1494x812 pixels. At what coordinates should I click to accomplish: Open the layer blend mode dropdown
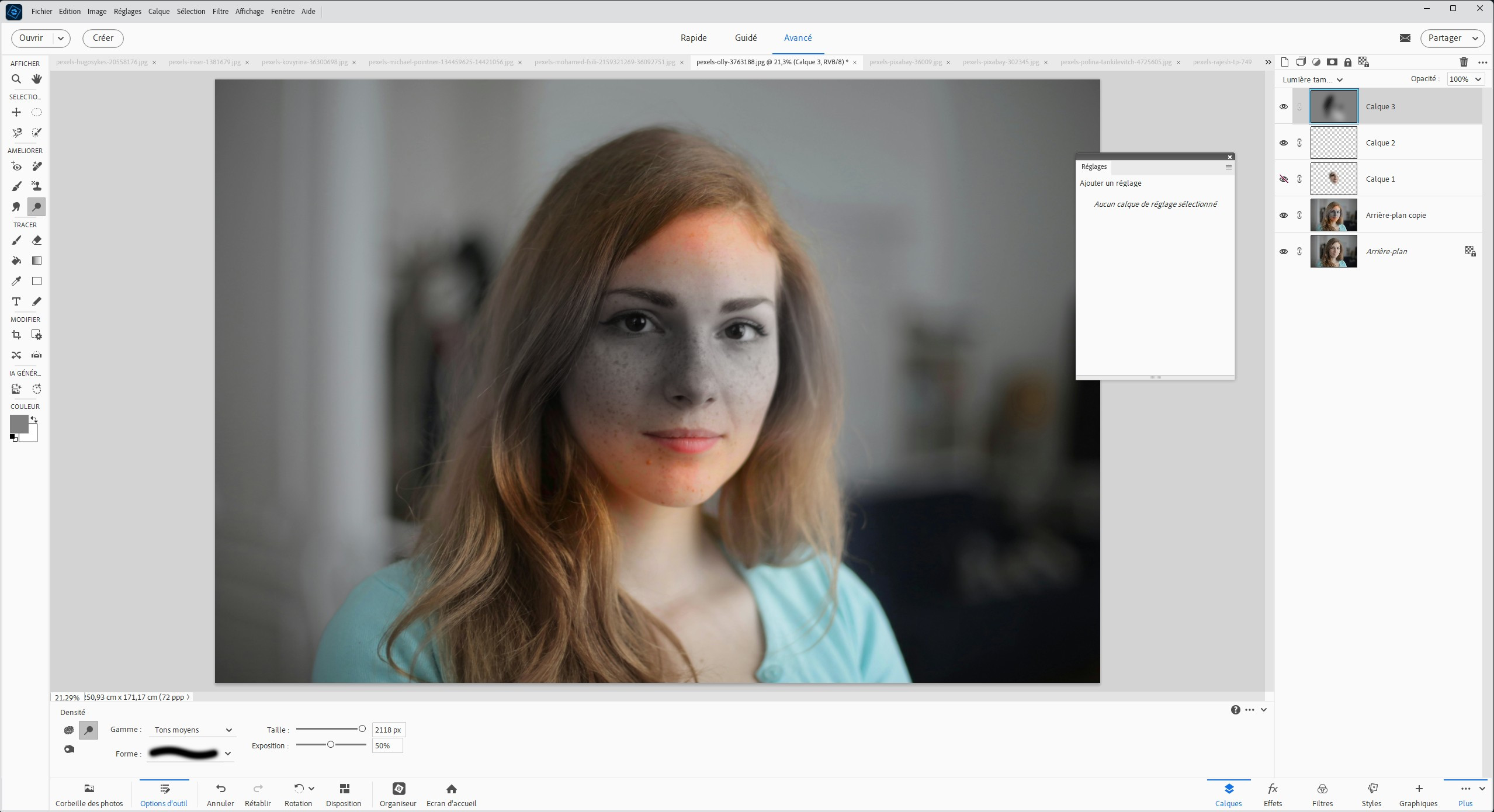point(1312,79)
